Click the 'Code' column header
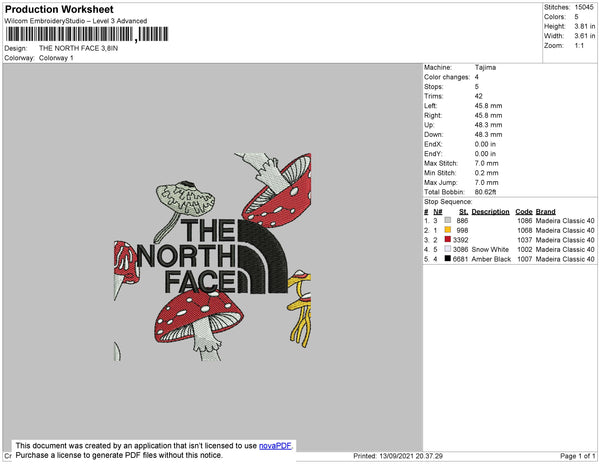600x464 pixels. [x=524, y=212]
